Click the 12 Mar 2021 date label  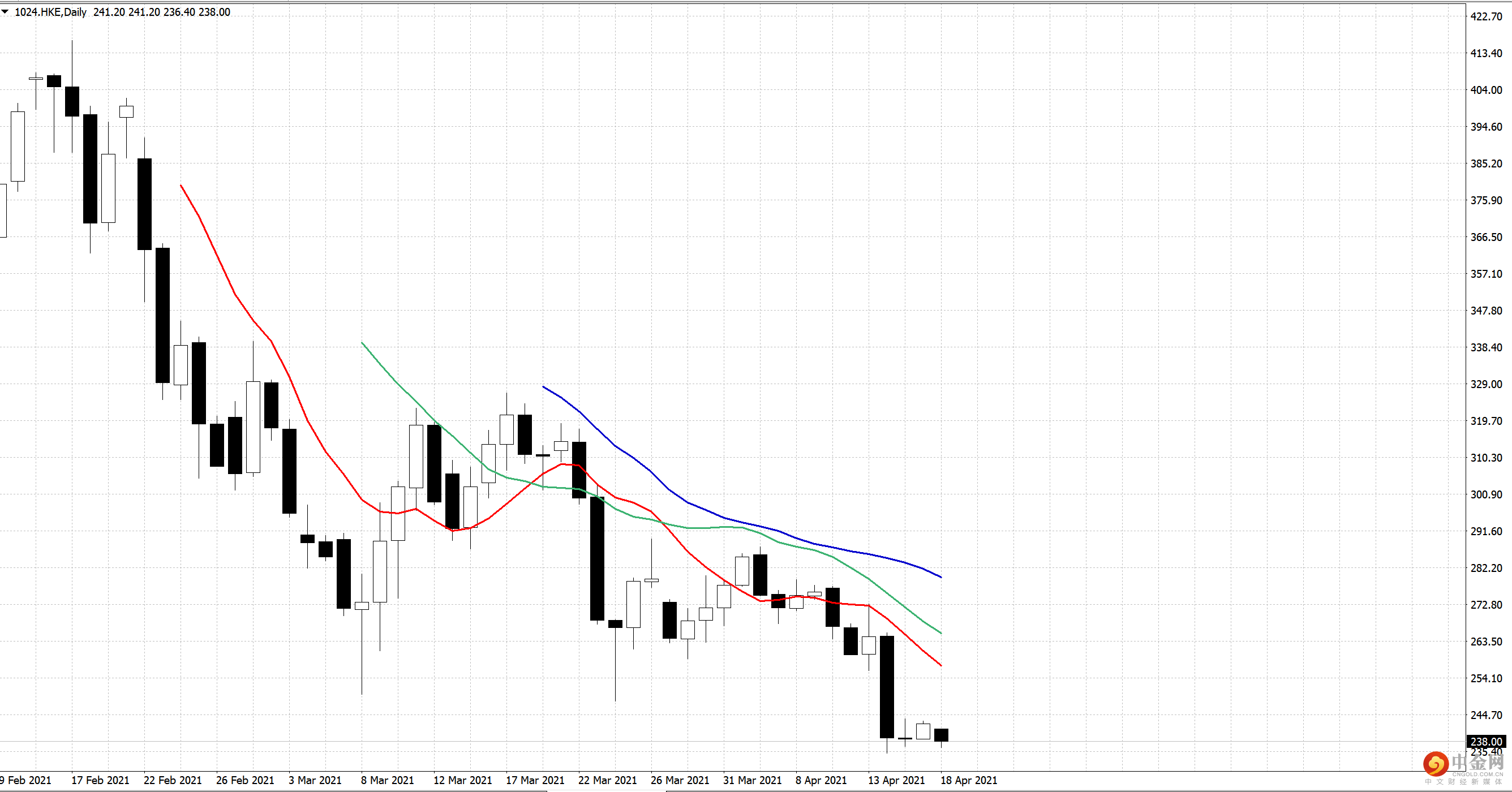coord(462,780)
